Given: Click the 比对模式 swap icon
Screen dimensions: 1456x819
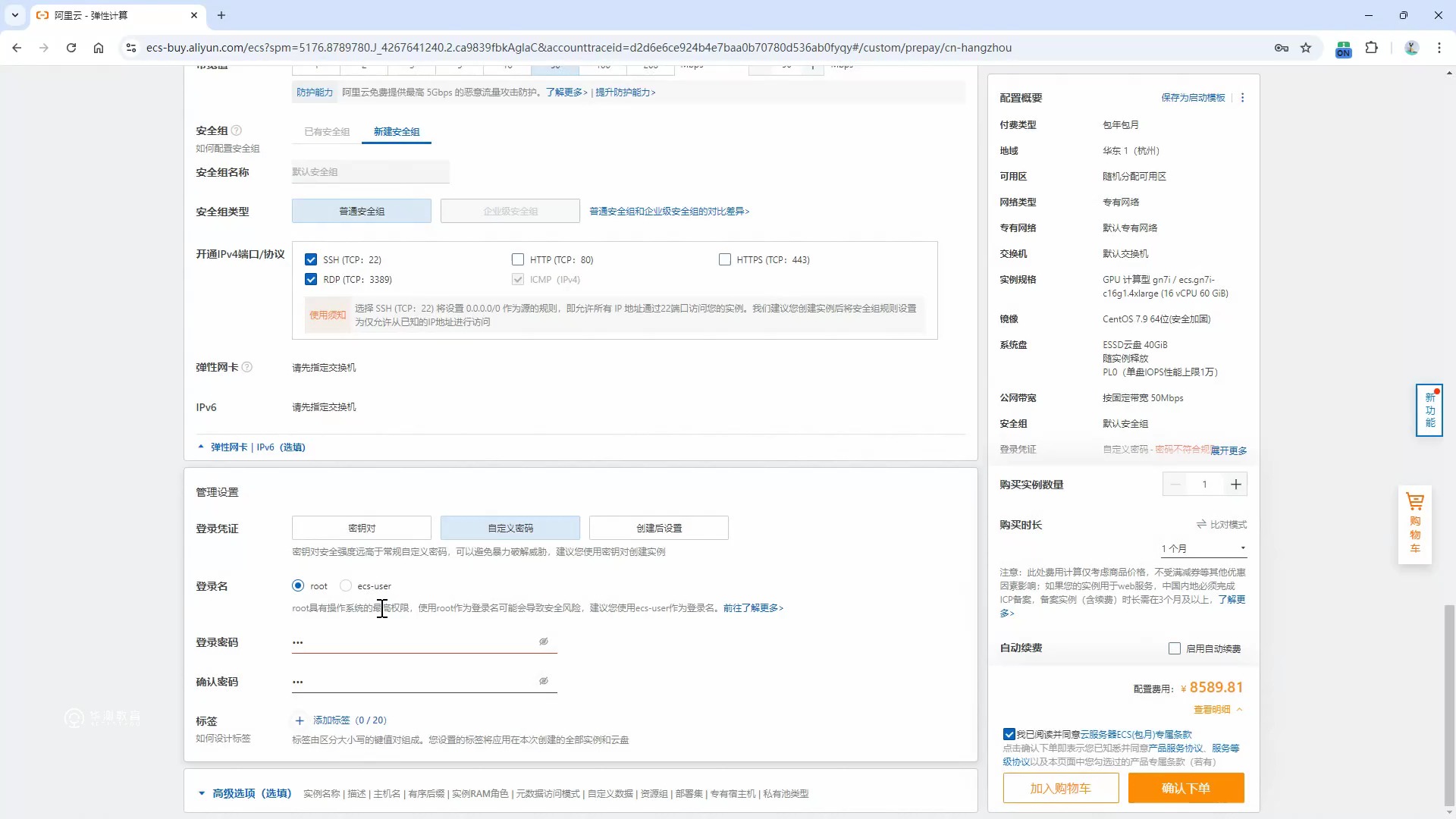Looking at the screenshot, I should coord(1201,525).
